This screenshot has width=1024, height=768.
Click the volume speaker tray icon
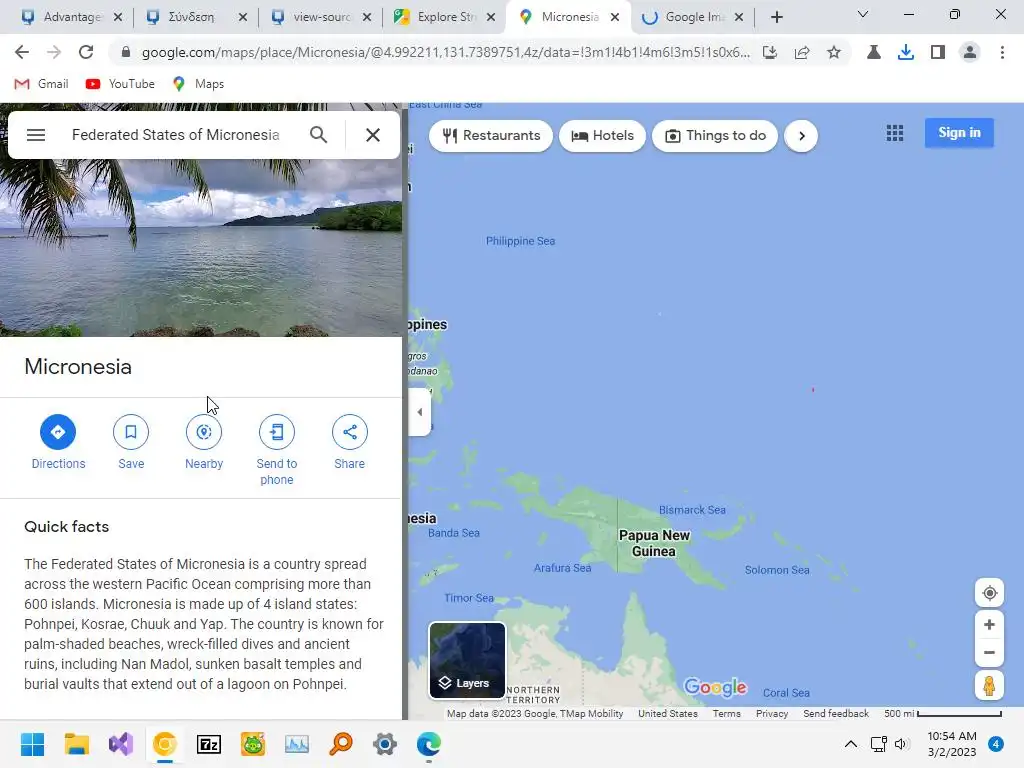pos(902,744)
